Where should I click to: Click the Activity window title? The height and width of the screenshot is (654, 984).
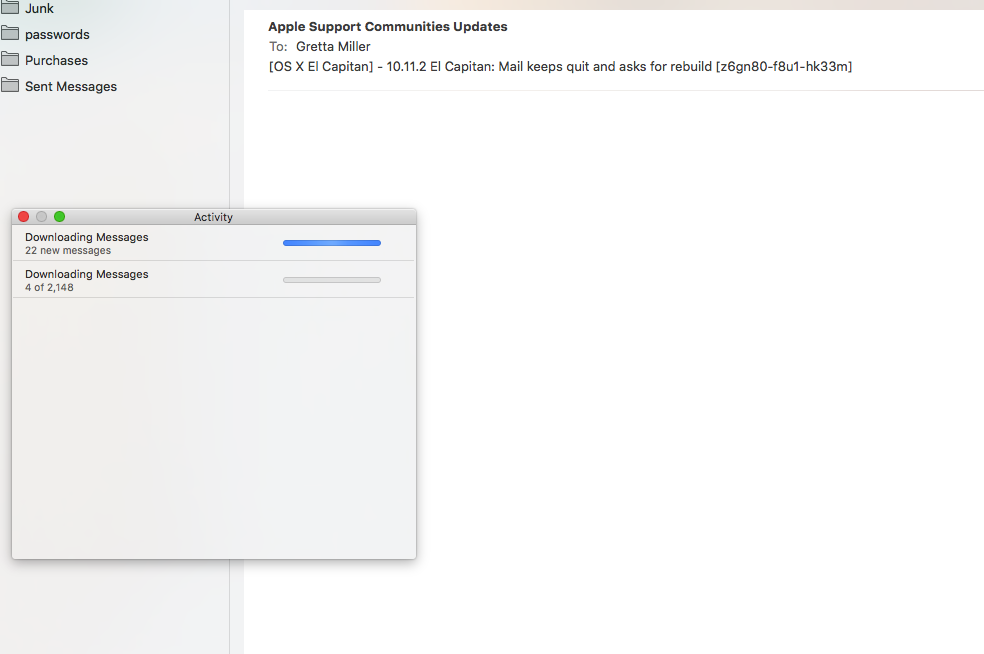coord(213,217)
